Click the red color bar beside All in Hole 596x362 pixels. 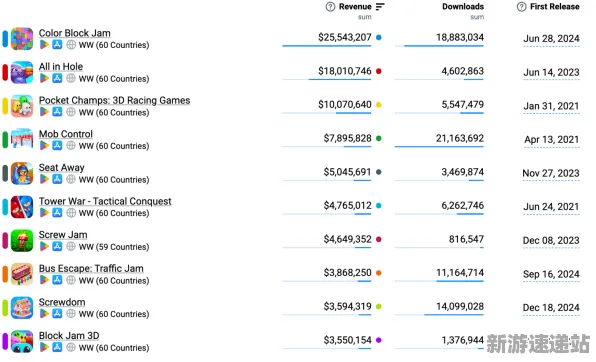click(x=5, y=72)
